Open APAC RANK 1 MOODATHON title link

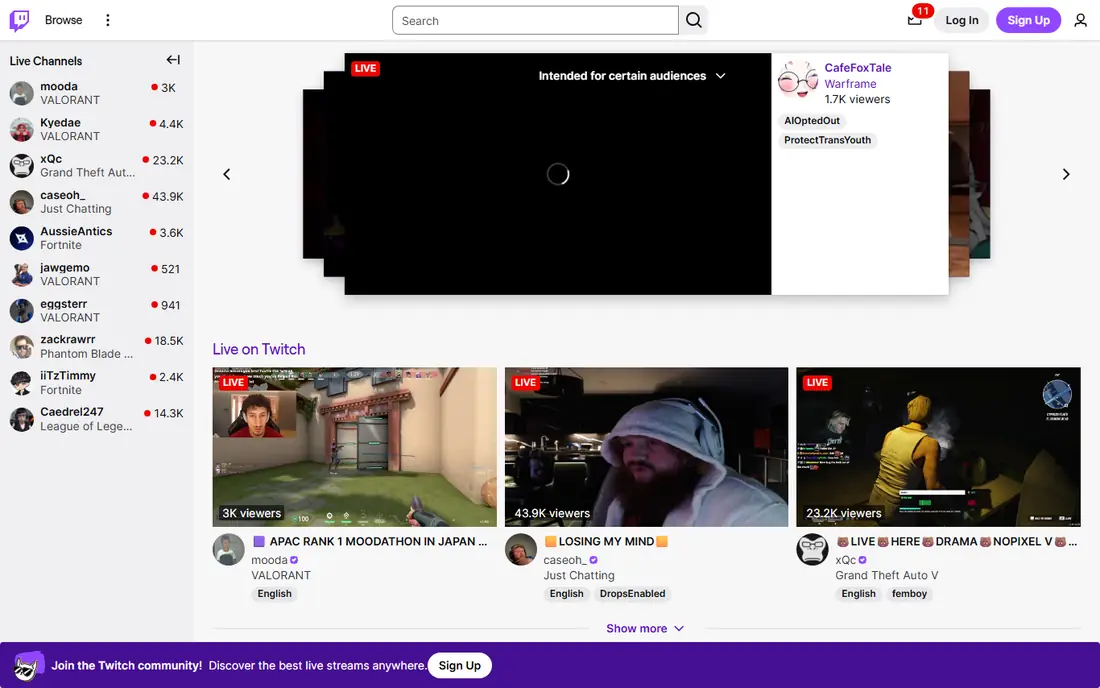click(x=369, y=541)
